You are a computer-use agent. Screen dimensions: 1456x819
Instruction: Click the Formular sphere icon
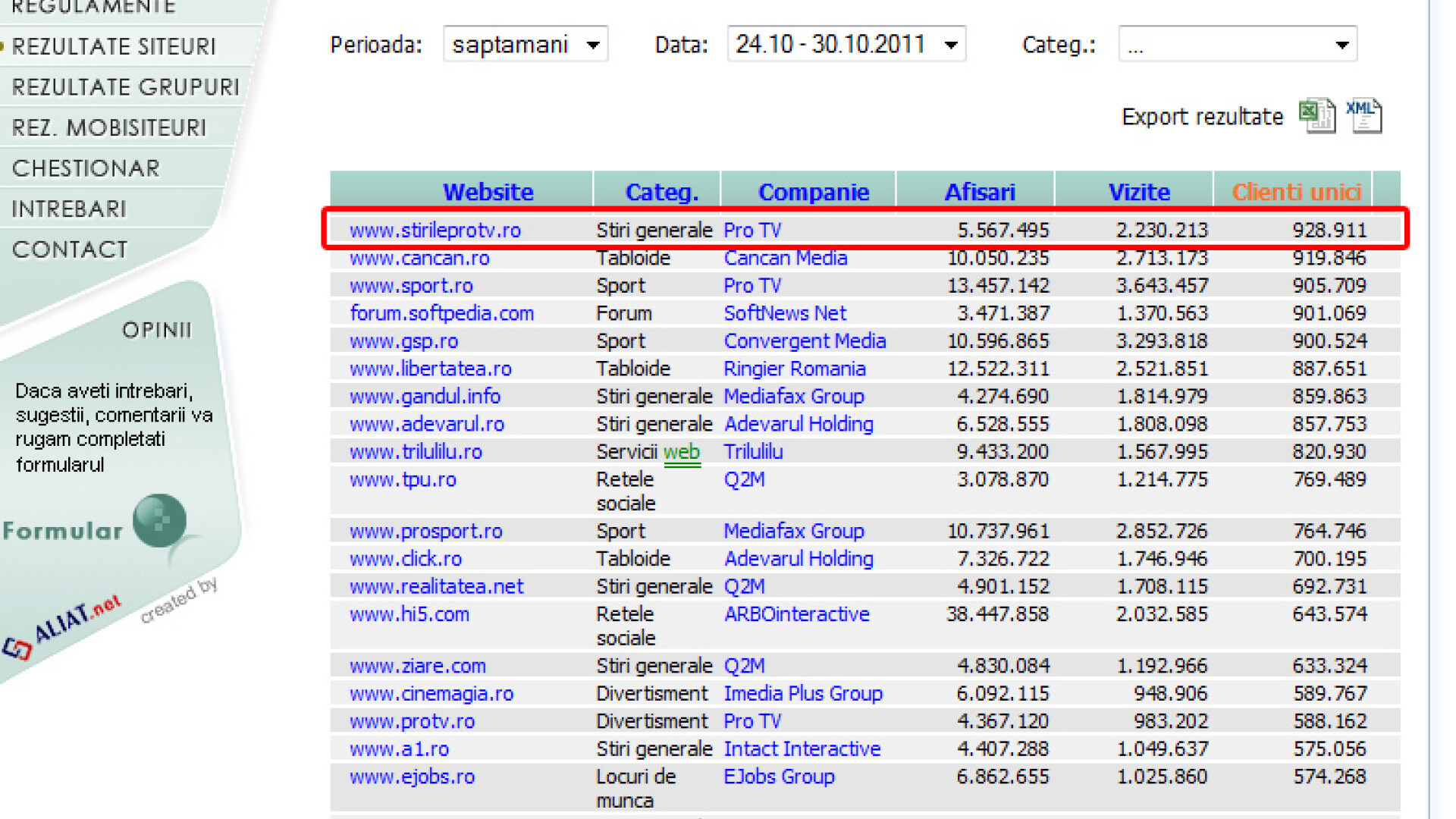159,520
